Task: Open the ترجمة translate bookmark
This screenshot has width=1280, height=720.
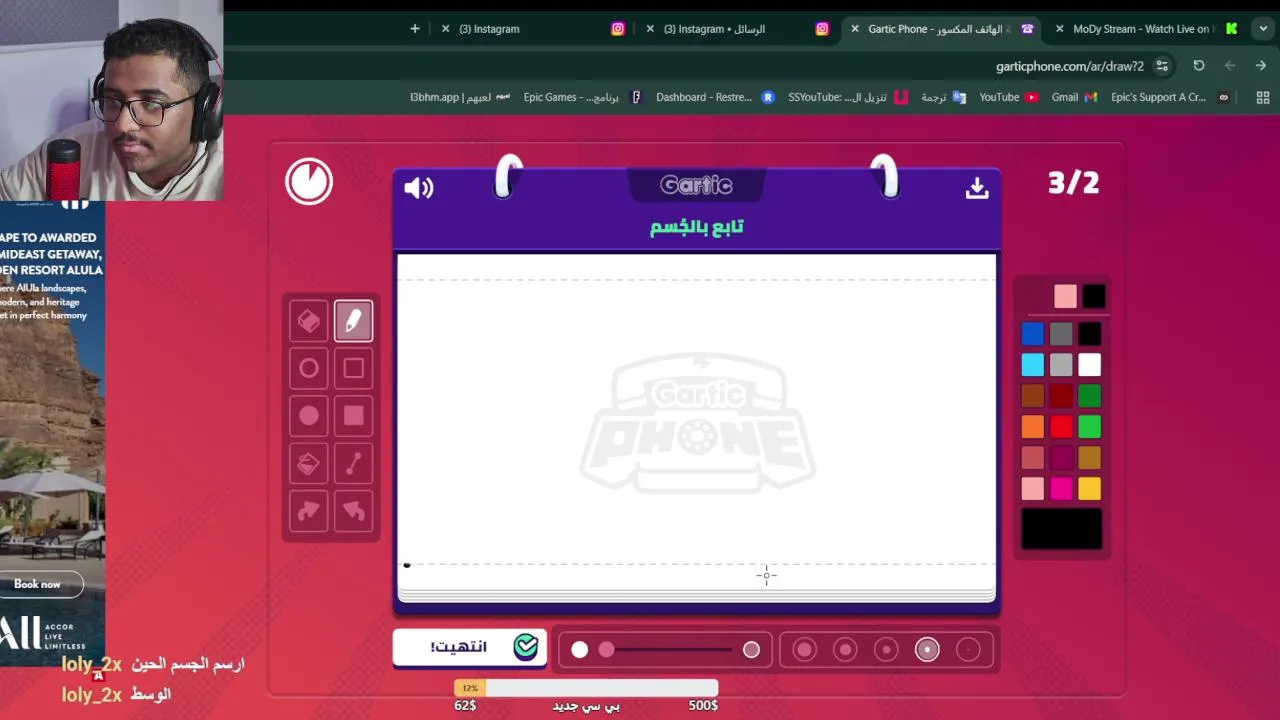Action: coord(943,97)
